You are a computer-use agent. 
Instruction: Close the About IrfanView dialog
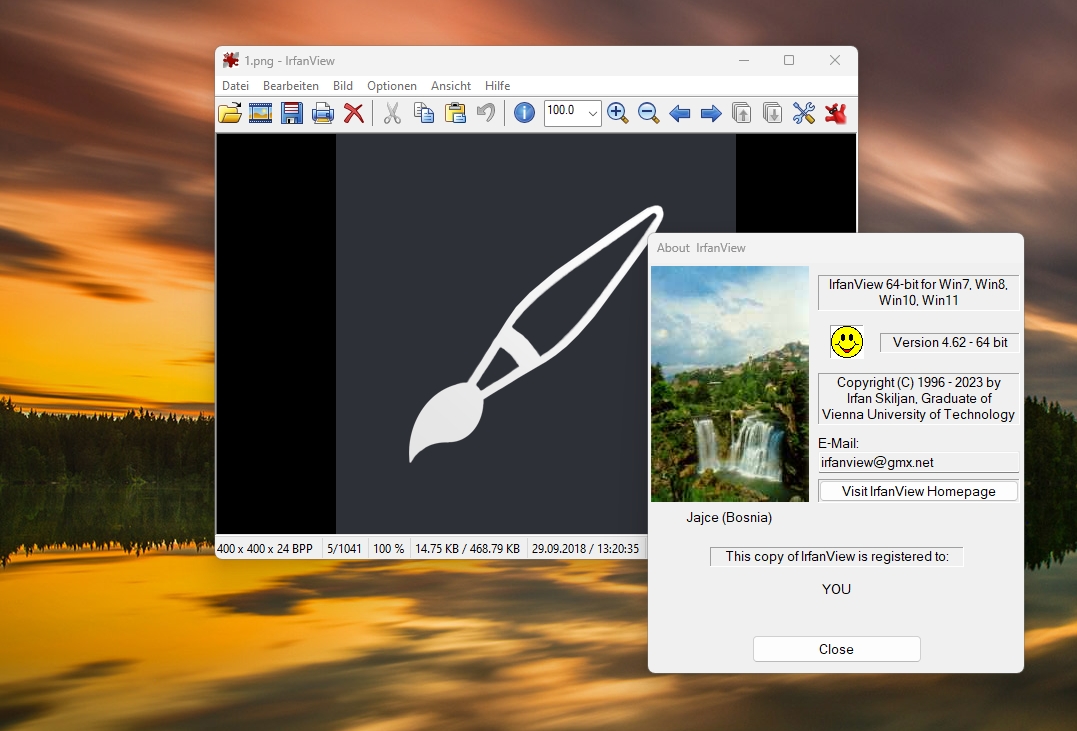click(x=837, y=649)
